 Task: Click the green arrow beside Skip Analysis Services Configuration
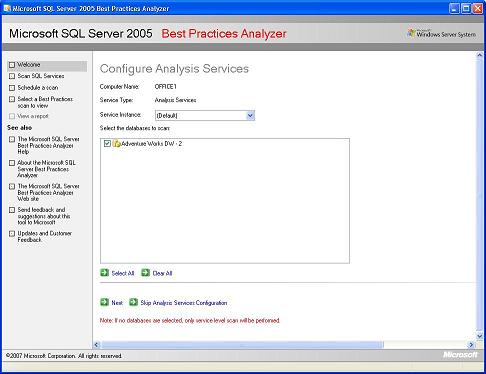pos(133,302)
